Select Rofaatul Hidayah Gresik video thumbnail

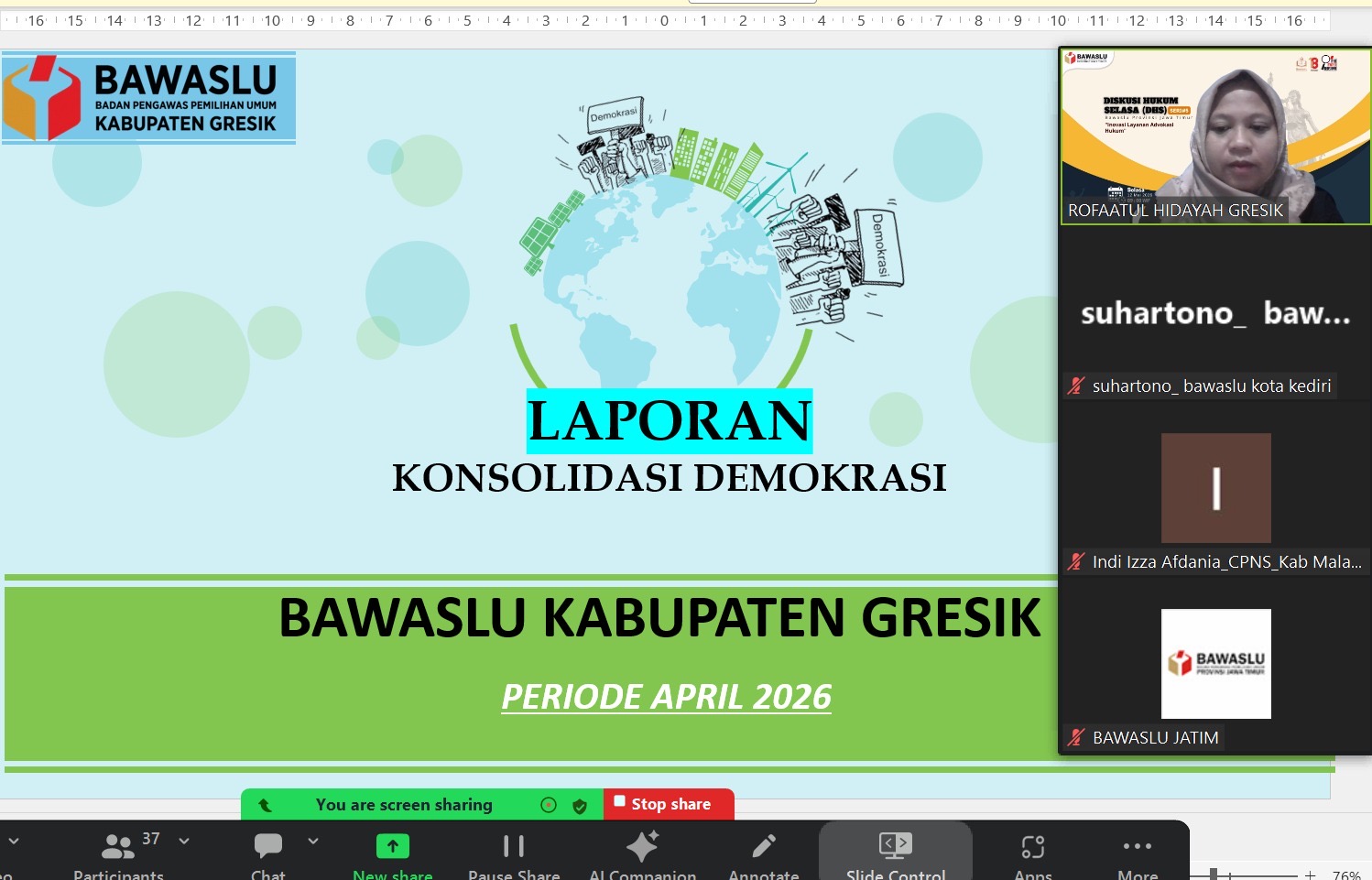pyautogui.click(x=1215, y=136)
